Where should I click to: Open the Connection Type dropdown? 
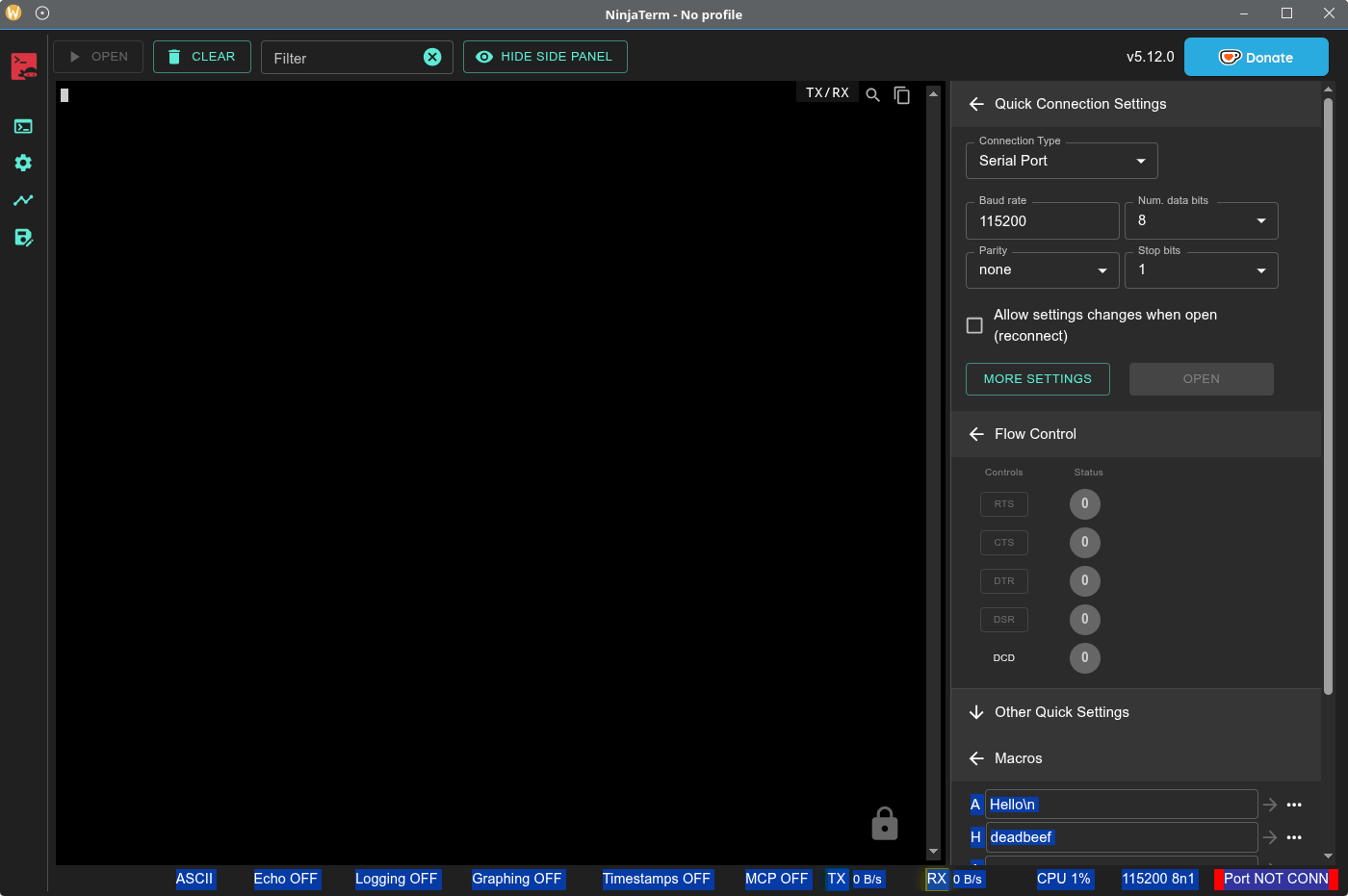tap(1062, 161)
